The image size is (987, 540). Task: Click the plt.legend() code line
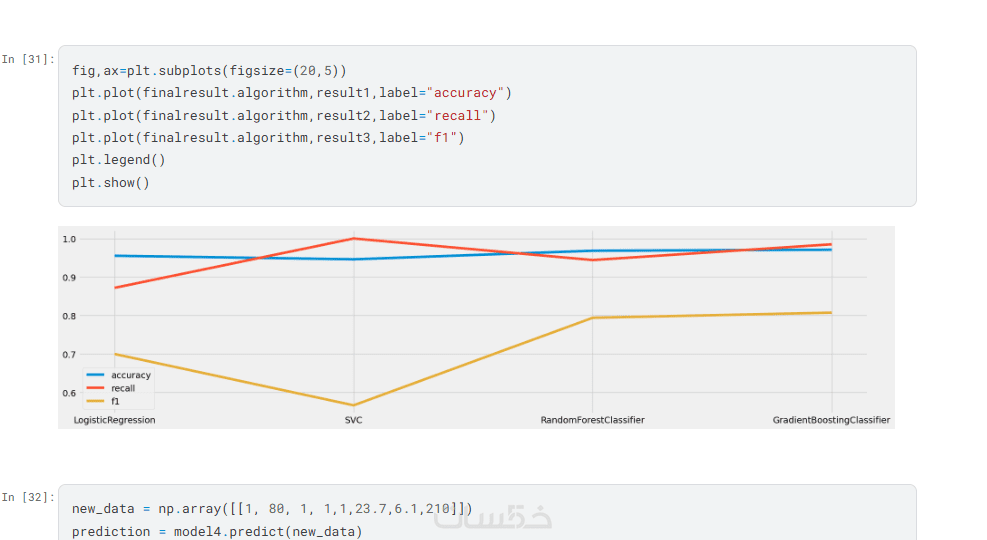118,160
